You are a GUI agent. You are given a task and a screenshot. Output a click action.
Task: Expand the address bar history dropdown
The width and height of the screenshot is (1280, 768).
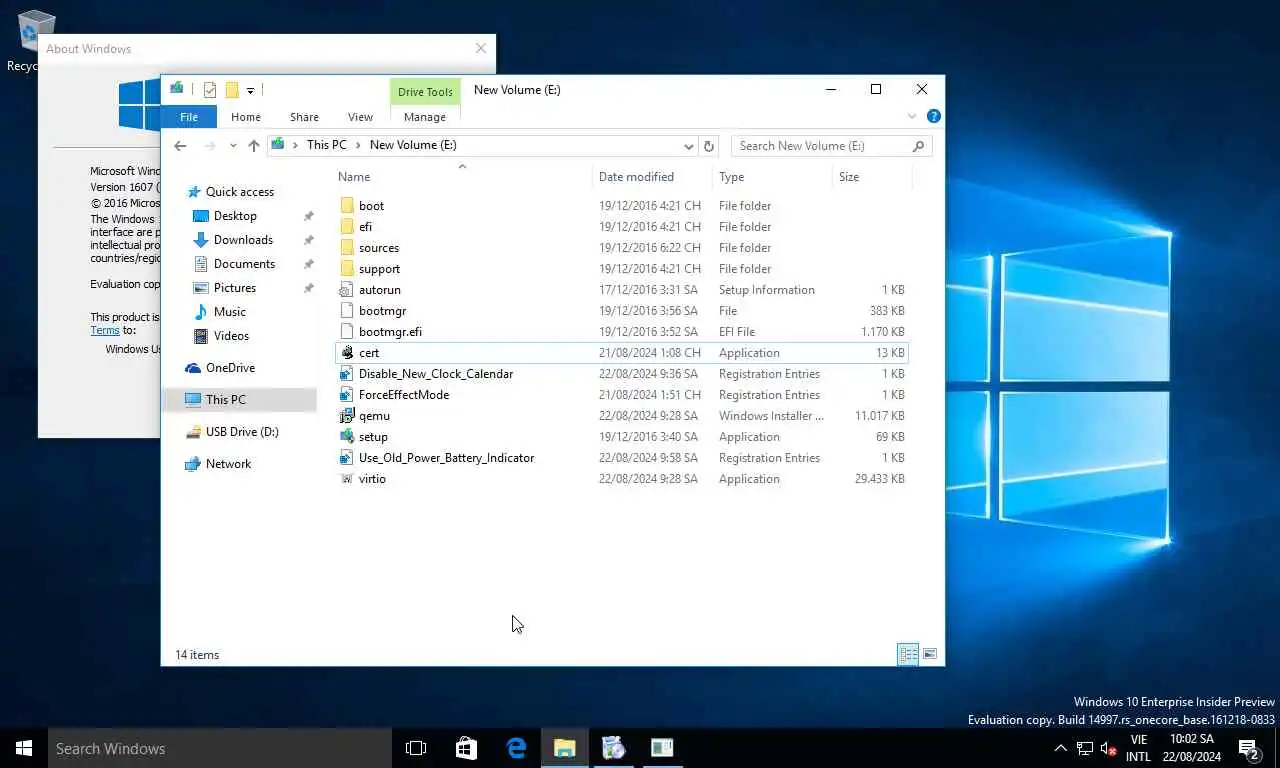coord(689,146)
